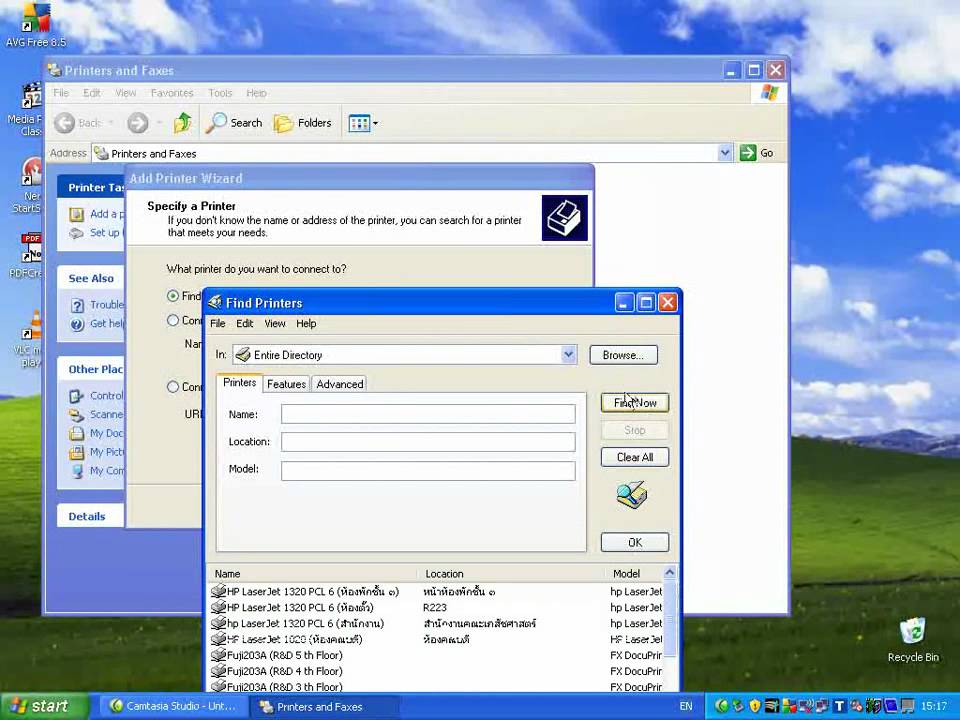Click the Clear All button
Viewport: 960px width, 720px height.
tap(634, 457)
